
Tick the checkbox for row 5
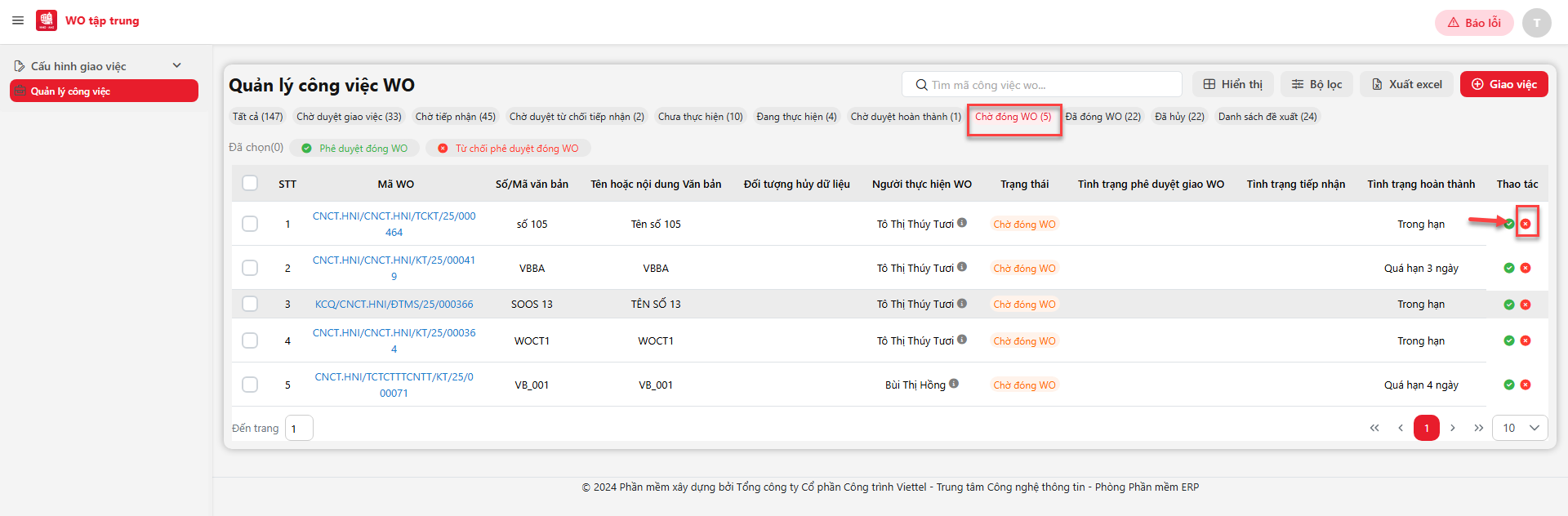(x=250, y=385)
